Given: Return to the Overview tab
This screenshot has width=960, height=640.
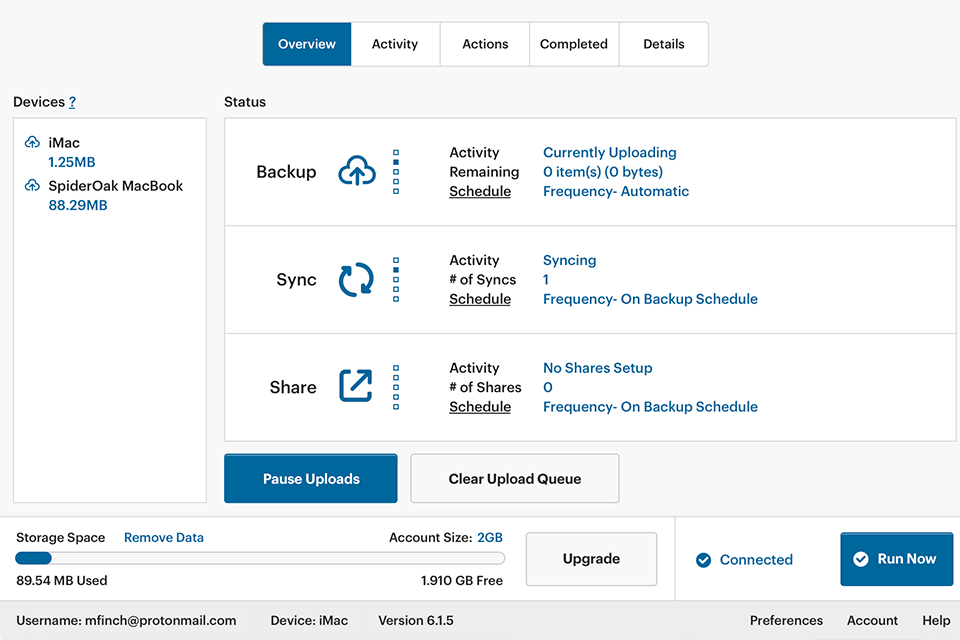Looking at the screenshot, I should 306,44.
